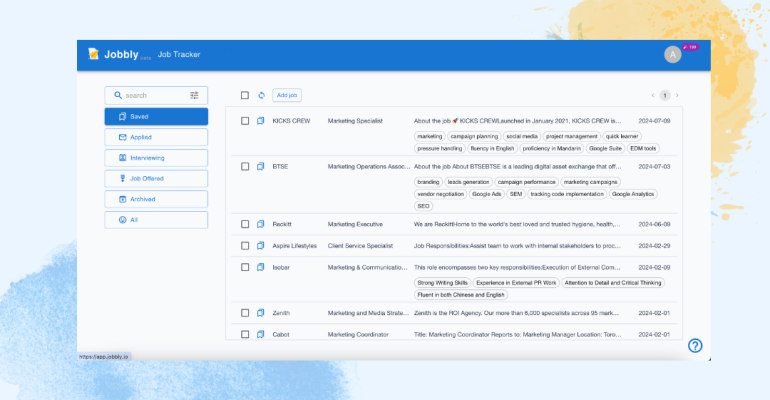Viewport: 770px width, 400px height.
Task: Open the KICKS CREW company name
Action: coord(291,121)
